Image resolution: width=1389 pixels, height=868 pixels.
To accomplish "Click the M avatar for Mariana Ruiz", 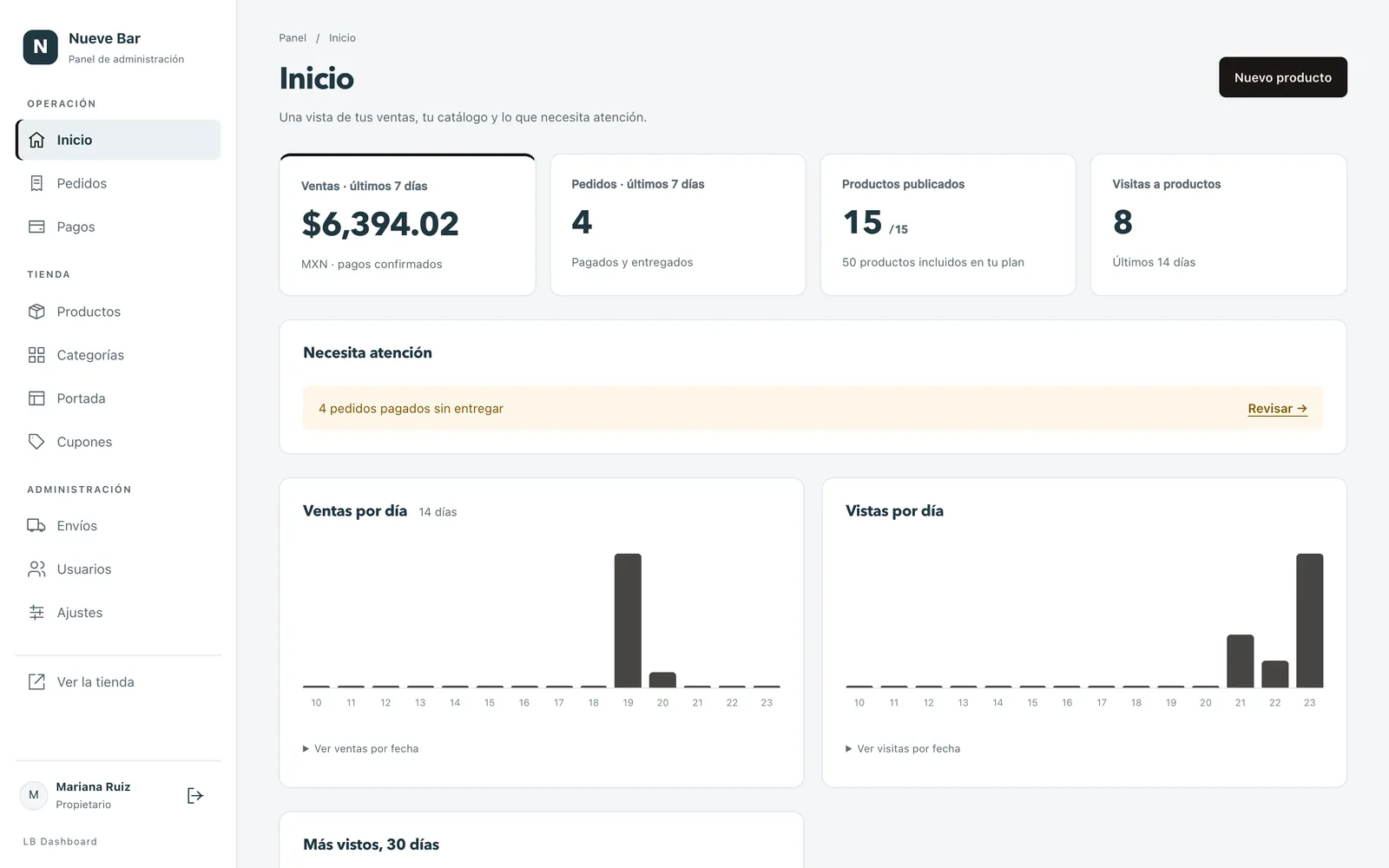I will pos(34,795).
